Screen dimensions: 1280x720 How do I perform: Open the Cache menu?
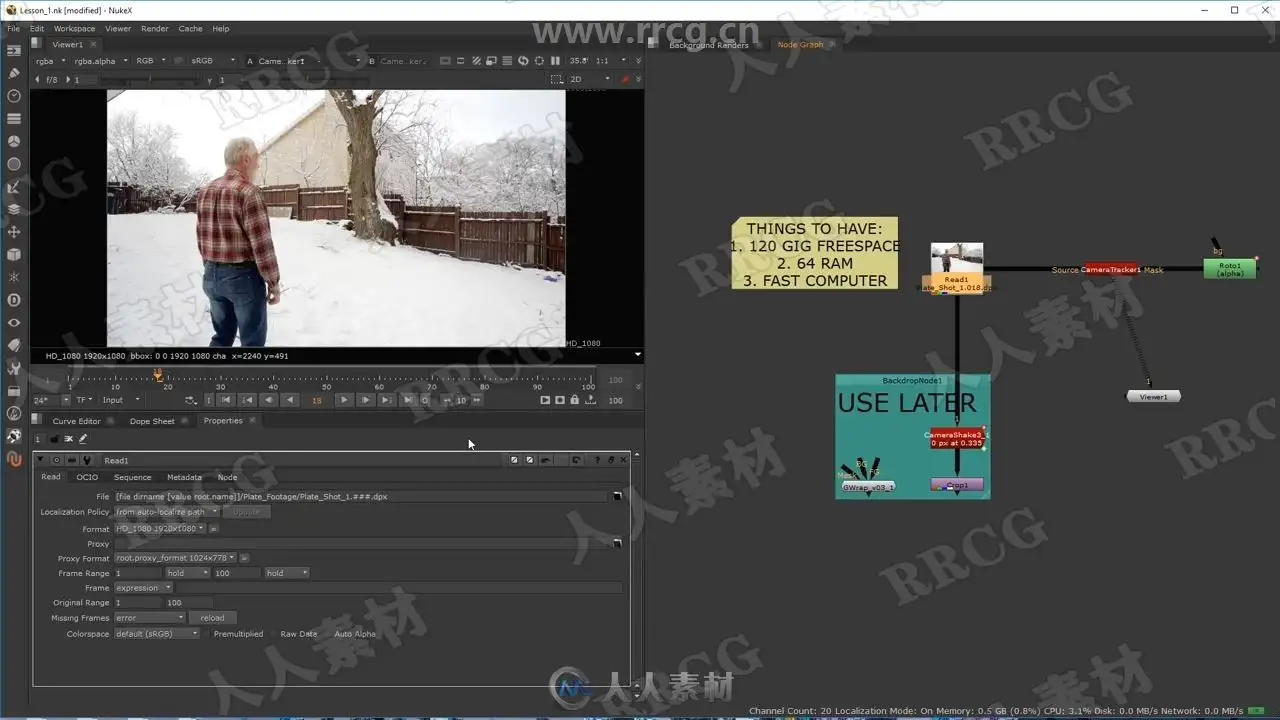click(x=190, y=28)
